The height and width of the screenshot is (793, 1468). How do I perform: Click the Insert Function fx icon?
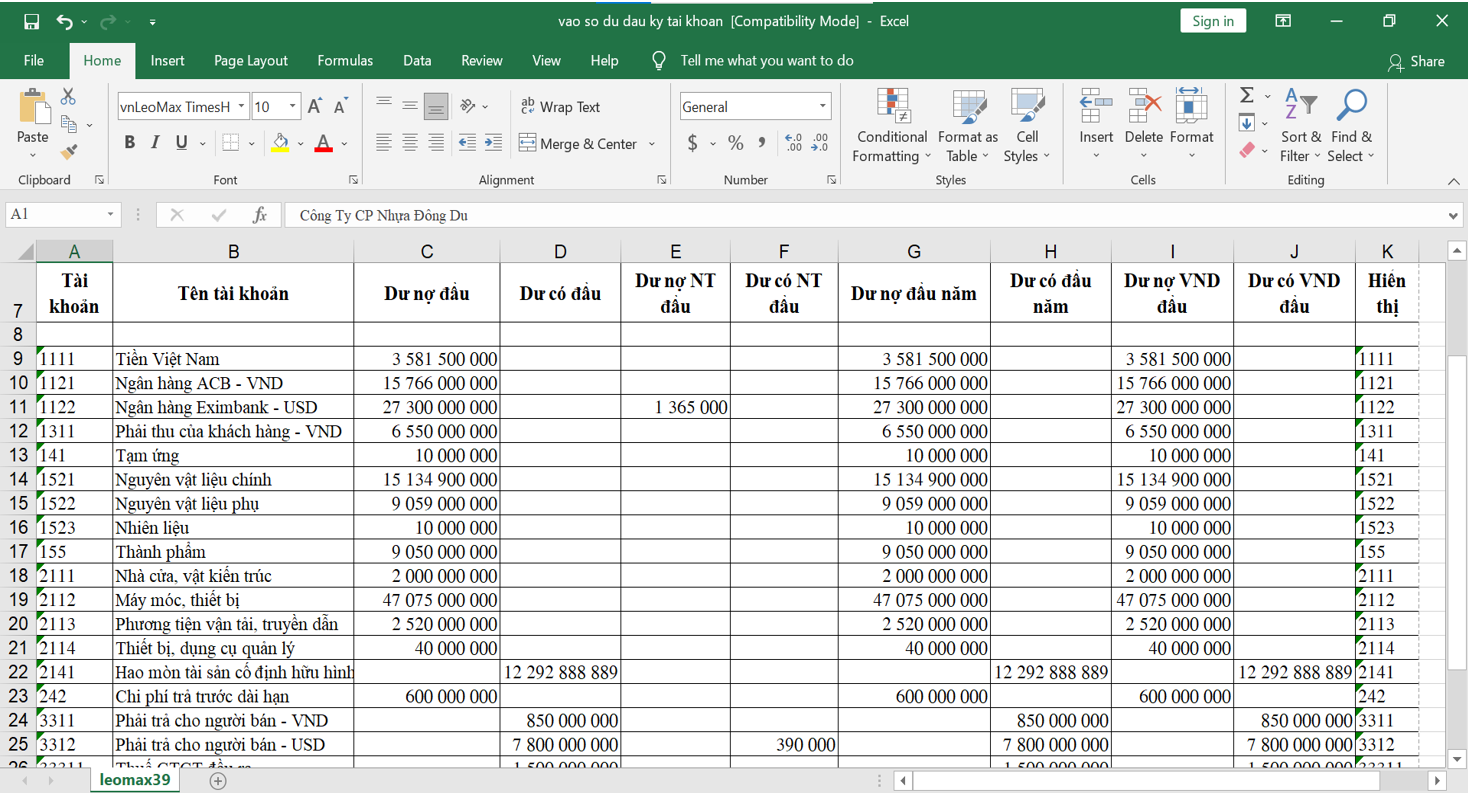pyautogui.click(x=260, y=215)
